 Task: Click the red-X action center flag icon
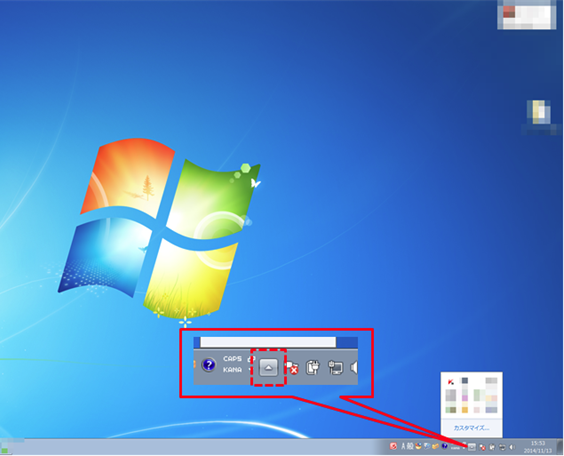click(482, 447)
